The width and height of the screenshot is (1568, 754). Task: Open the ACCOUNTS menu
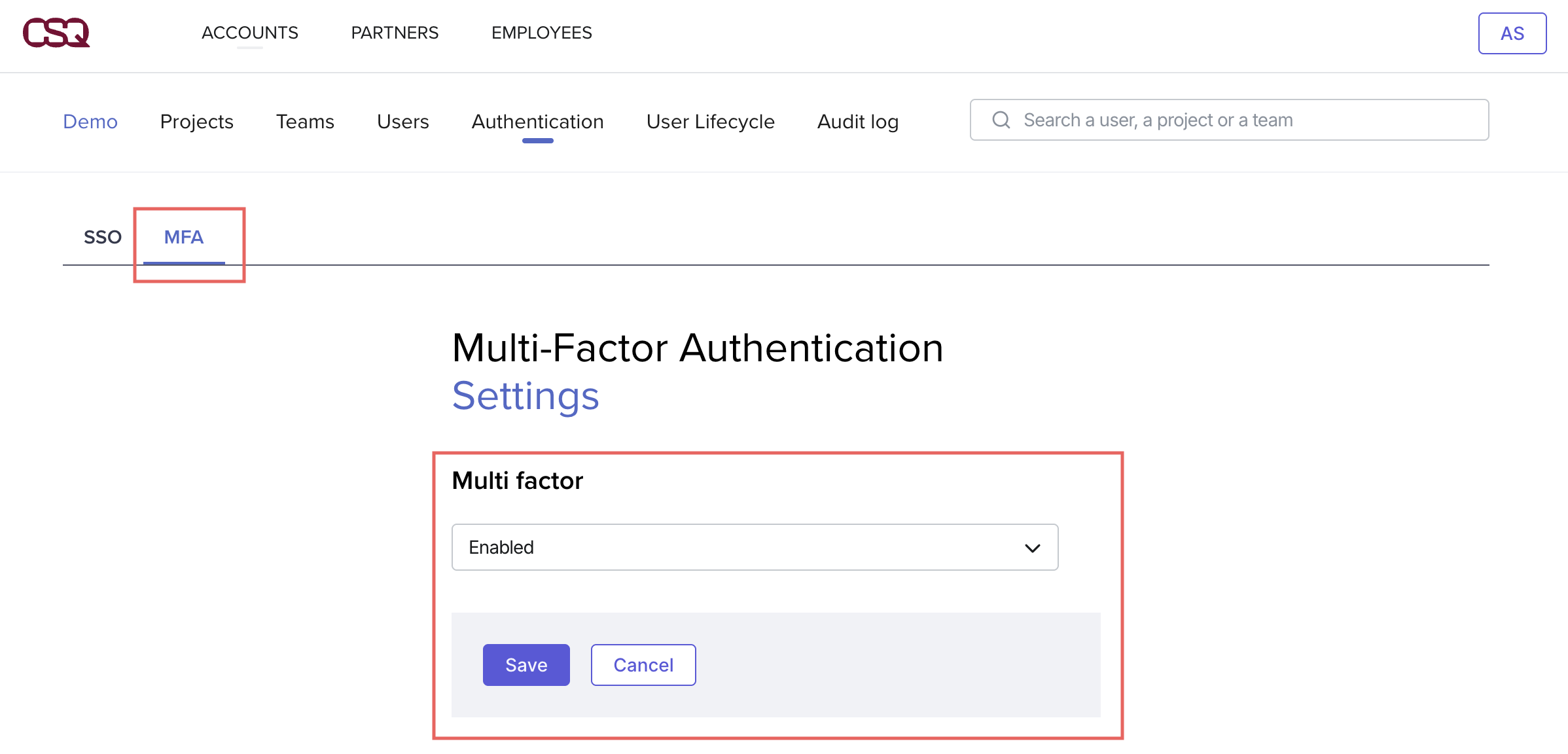point(250,33)
